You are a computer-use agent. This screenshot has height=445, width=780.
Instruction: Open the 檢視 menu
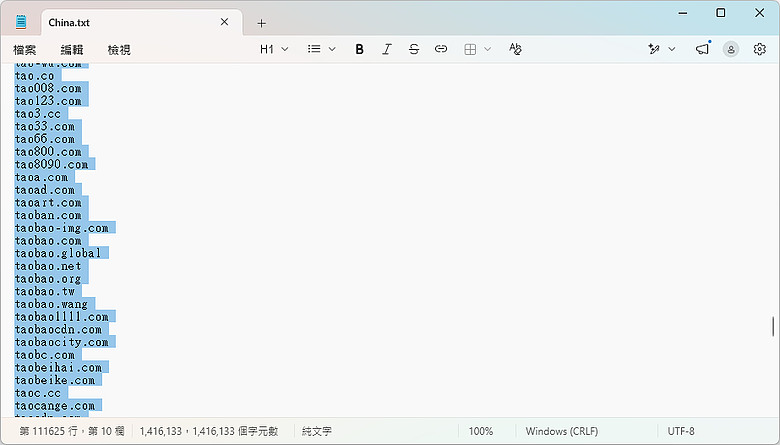(119, 50)
